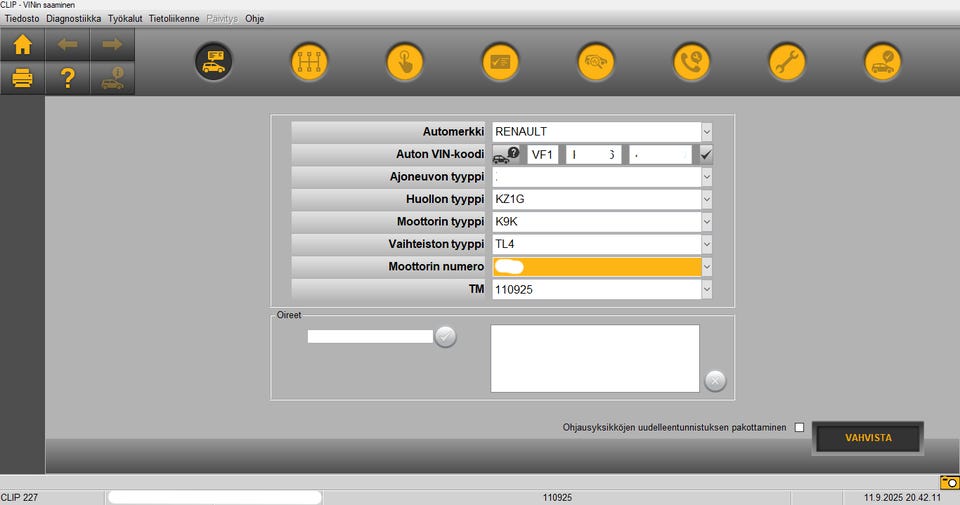Click the VIN lookup car question icon

(x=506, y=155)
